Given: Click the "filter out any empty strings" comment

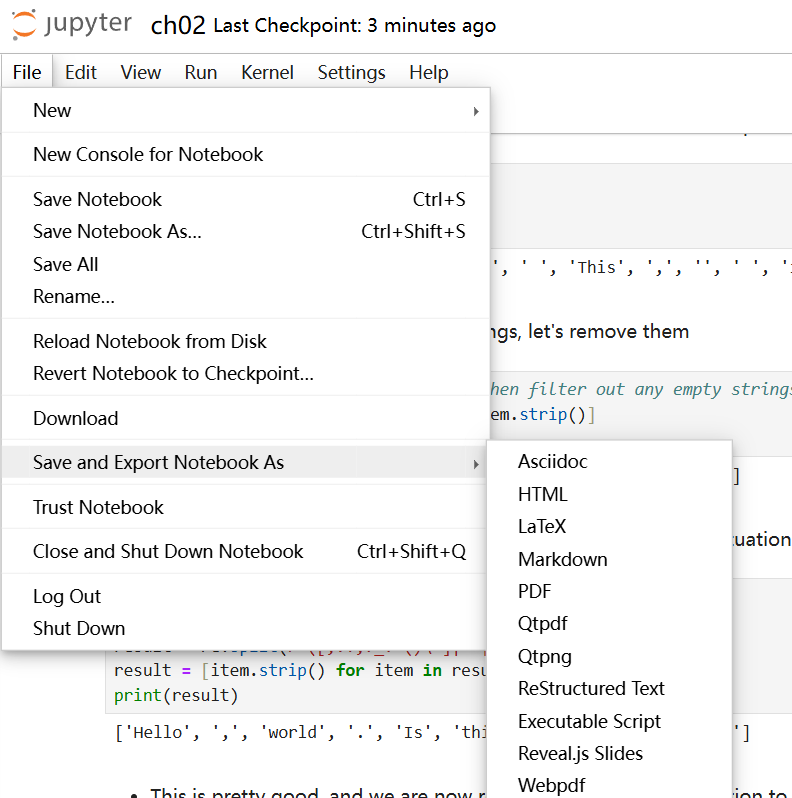Looking at the screenshot, I should tap(660, 390).
